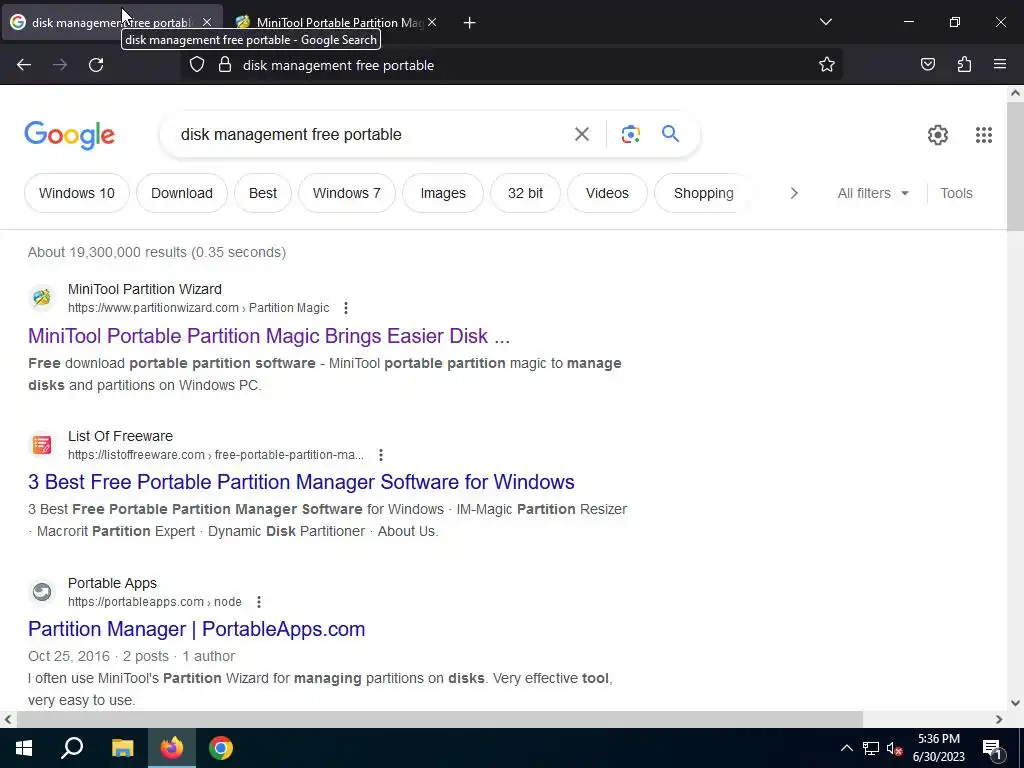This screenshot has width=1024, height=768.
Task: Click the List Of Freeware favicon
Action: point(42,445)
